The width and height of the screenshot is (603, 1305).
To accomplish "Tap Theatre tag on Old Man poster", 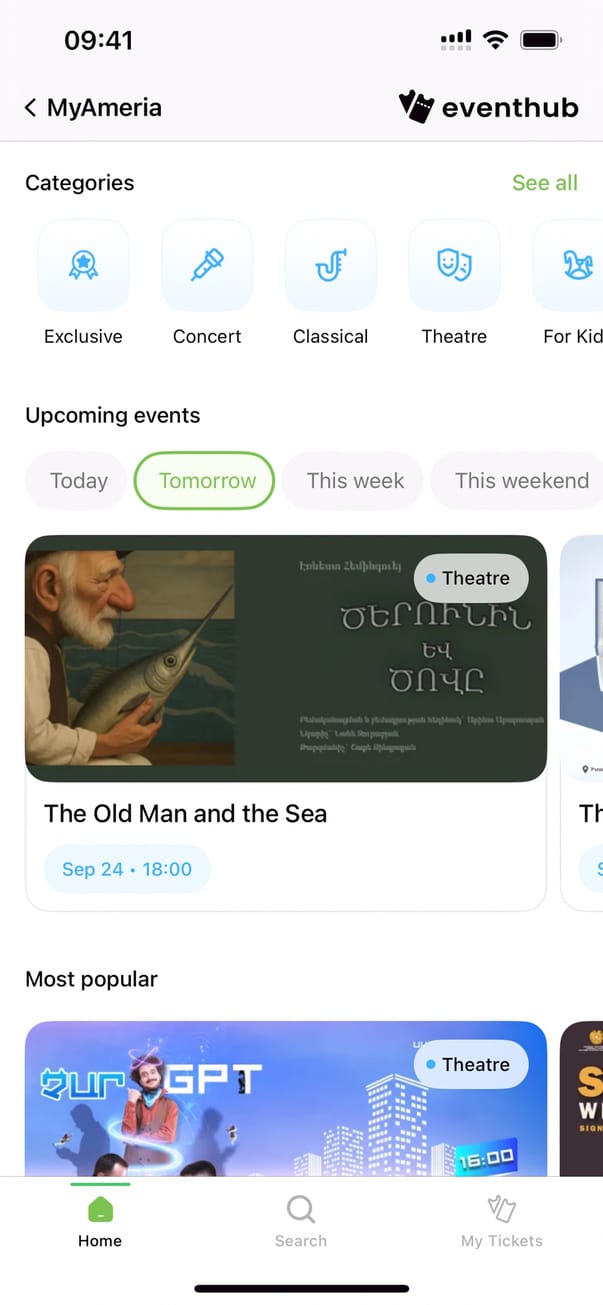I will point(470,578).
